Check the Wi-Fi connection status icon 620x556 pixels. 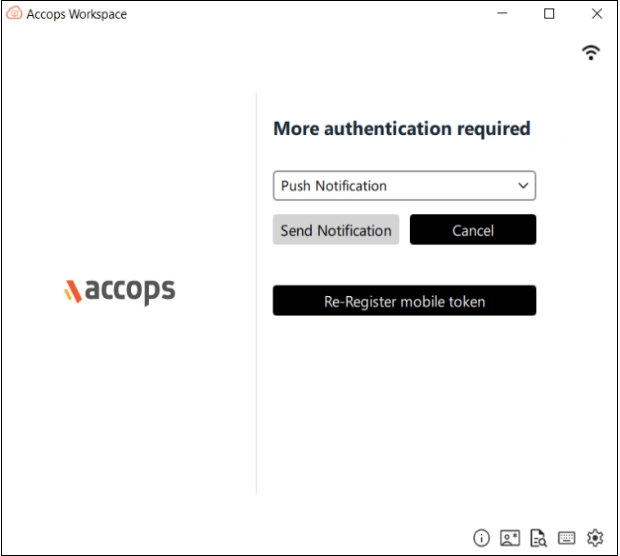point(591,53)
